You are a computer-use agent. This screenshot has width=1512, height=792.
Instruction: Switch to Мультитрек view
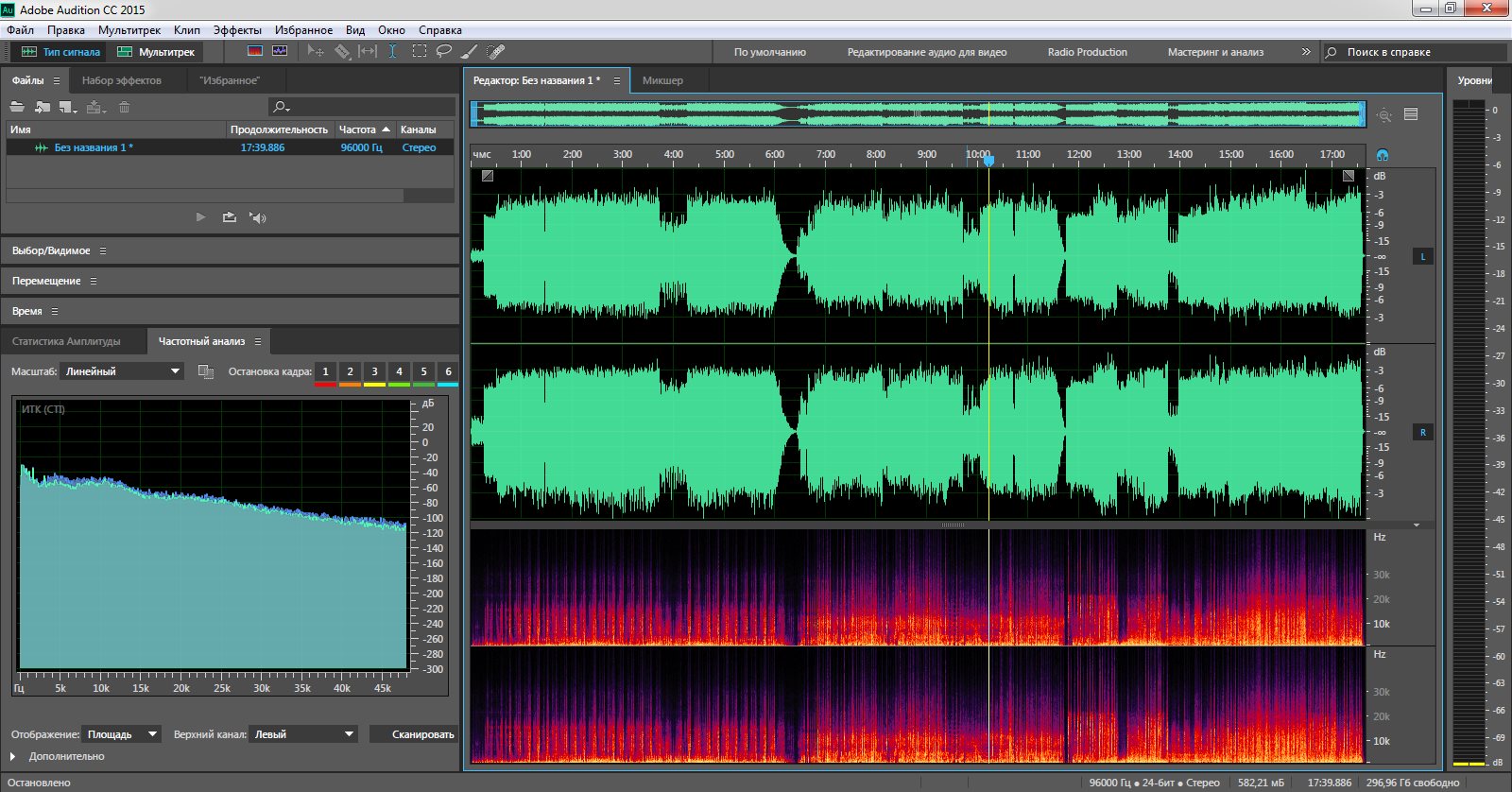[x=156, y=52]
